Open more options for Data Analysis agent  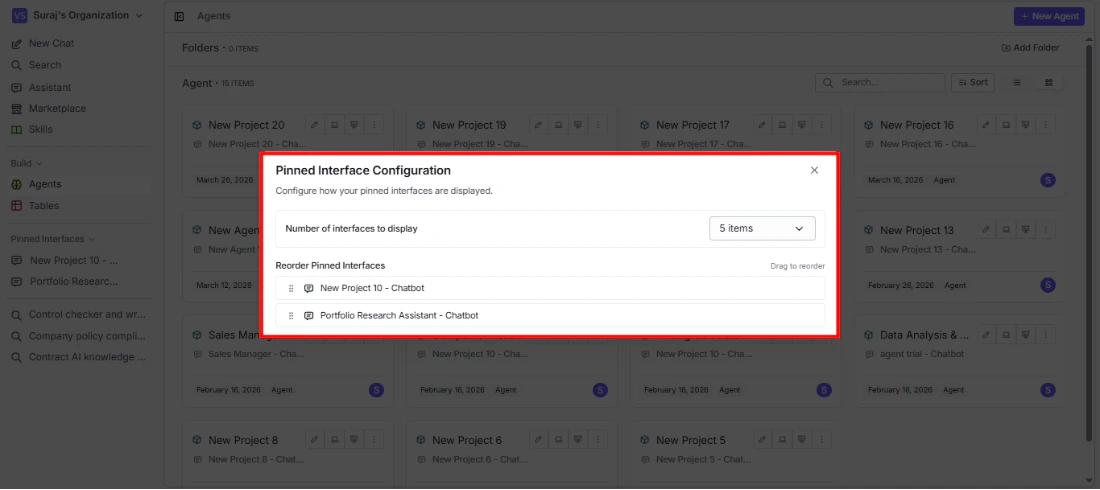point(1045,335)
